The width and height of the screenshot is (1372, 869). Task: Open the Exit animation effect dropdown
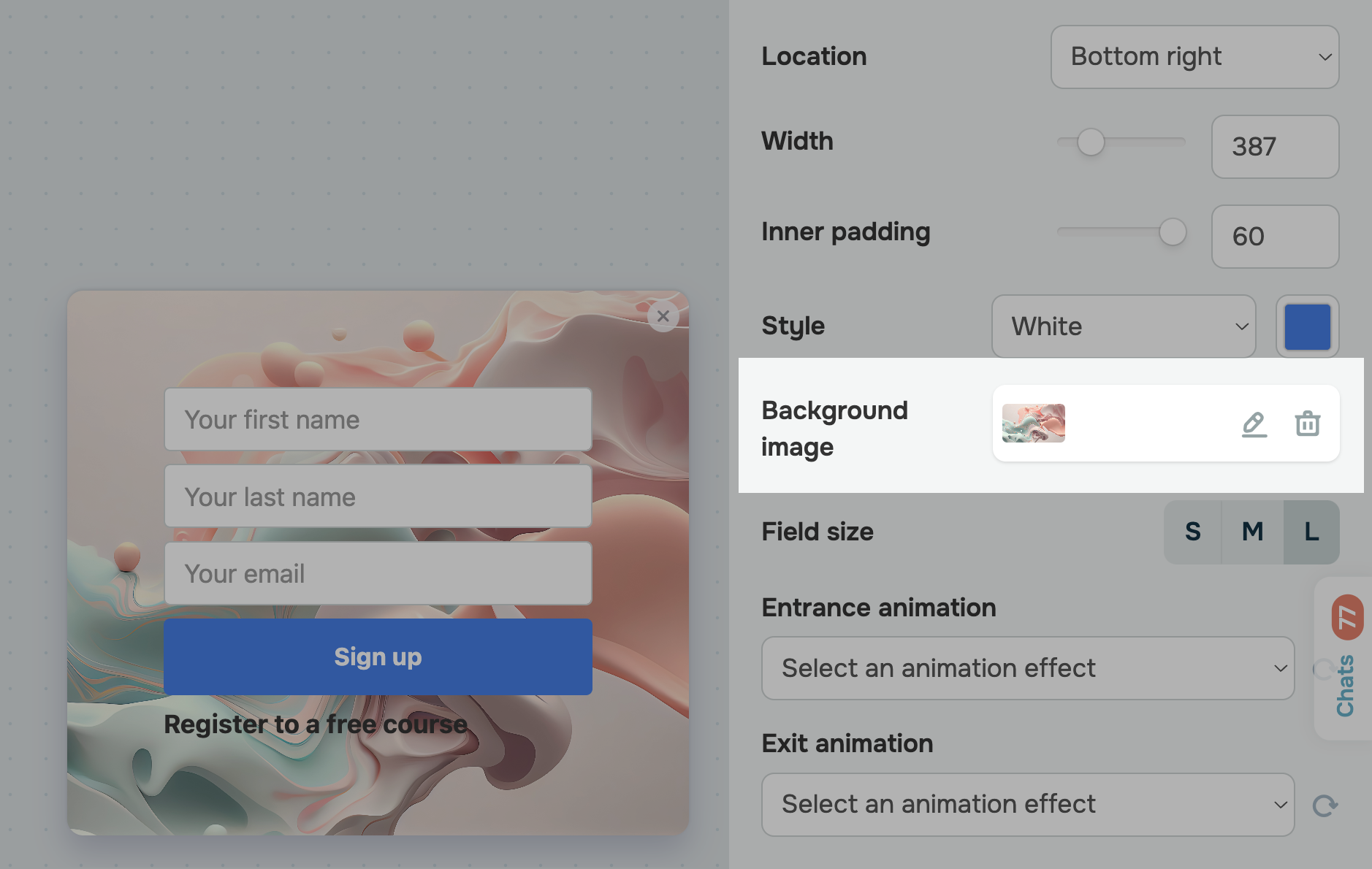point(1027,805)
